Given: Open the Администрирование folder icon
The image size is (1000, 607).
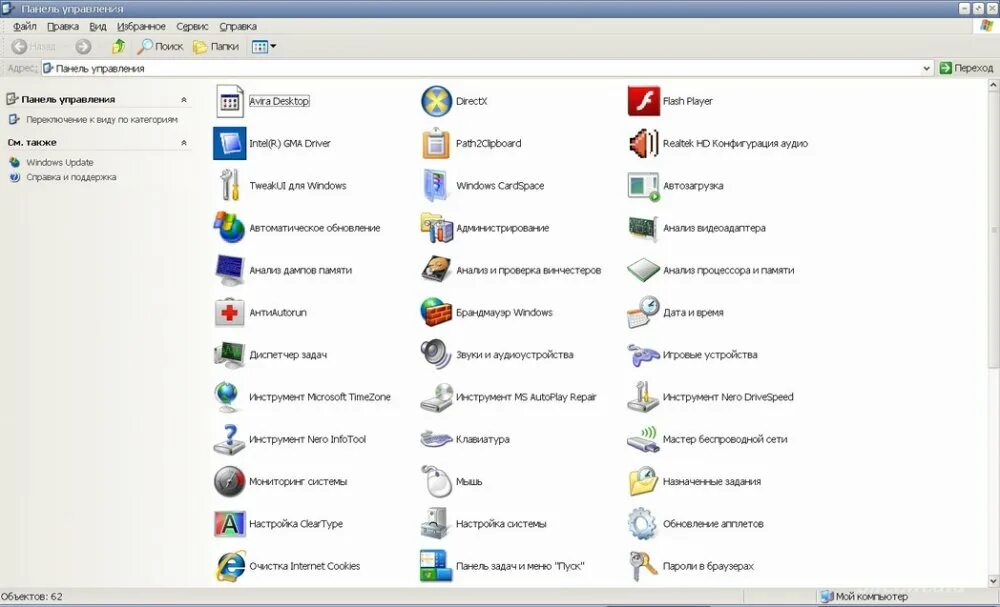Looking at the screenshot, I should [x=436, y=228].
